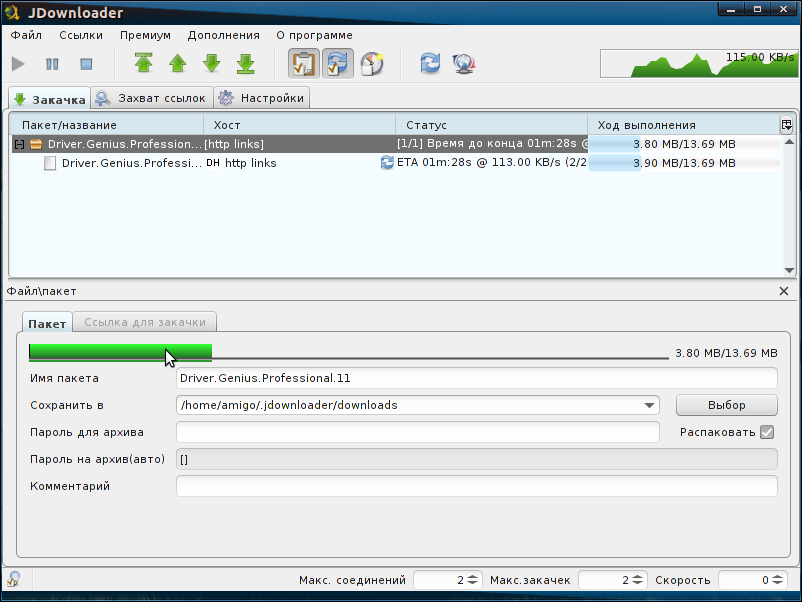Click the update globe icon
802x602 pixels.
tap(464, 63)
